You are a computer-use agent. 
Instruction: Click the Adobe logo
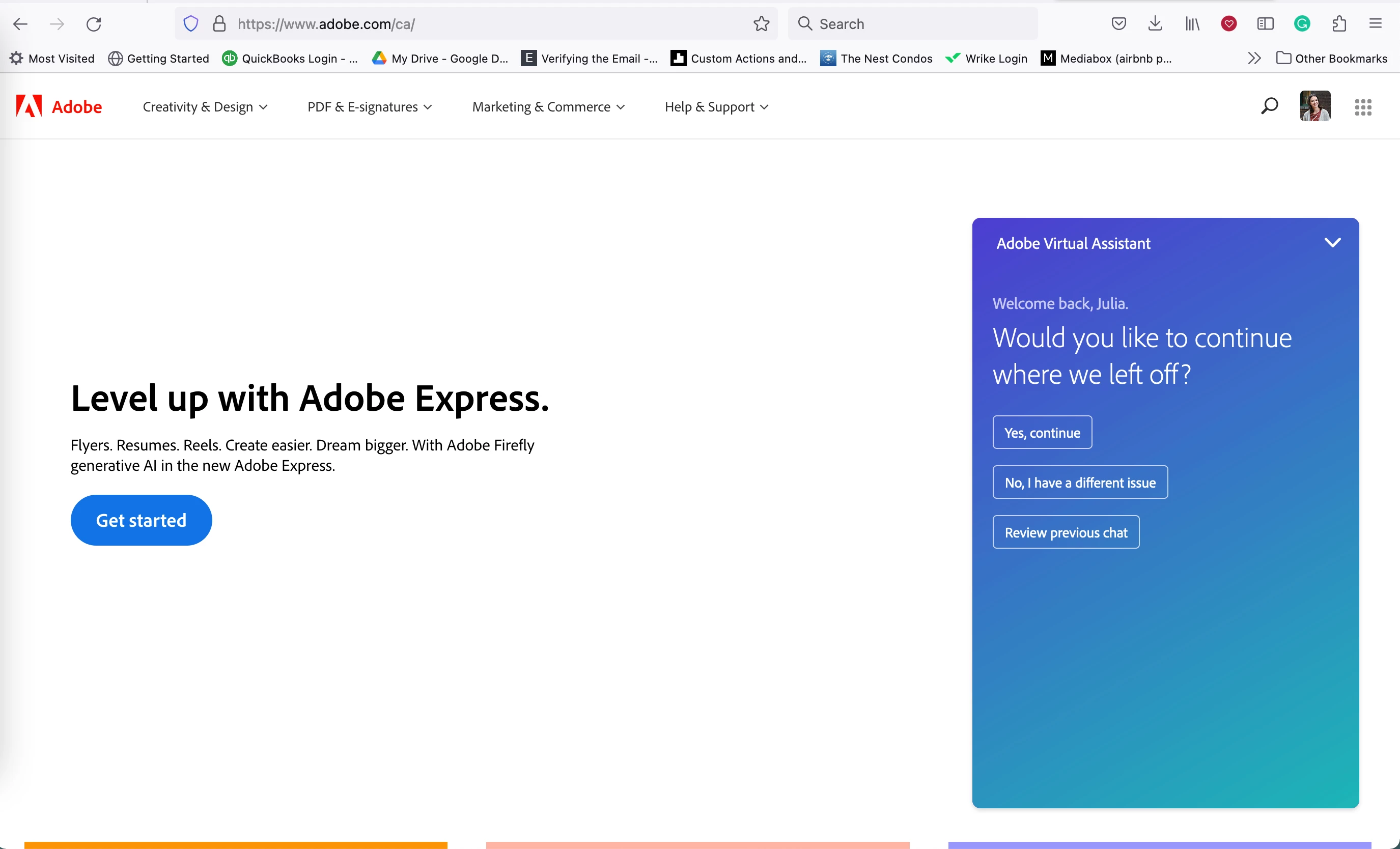click(x=59, y=107)
